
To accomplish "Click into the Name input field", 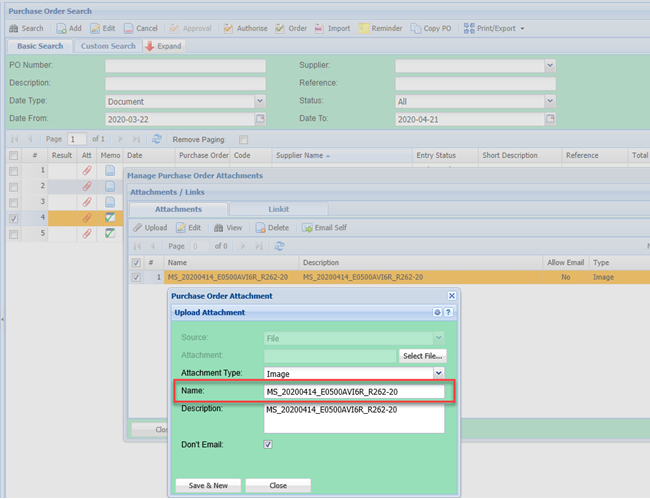I will tap(353, 392).
